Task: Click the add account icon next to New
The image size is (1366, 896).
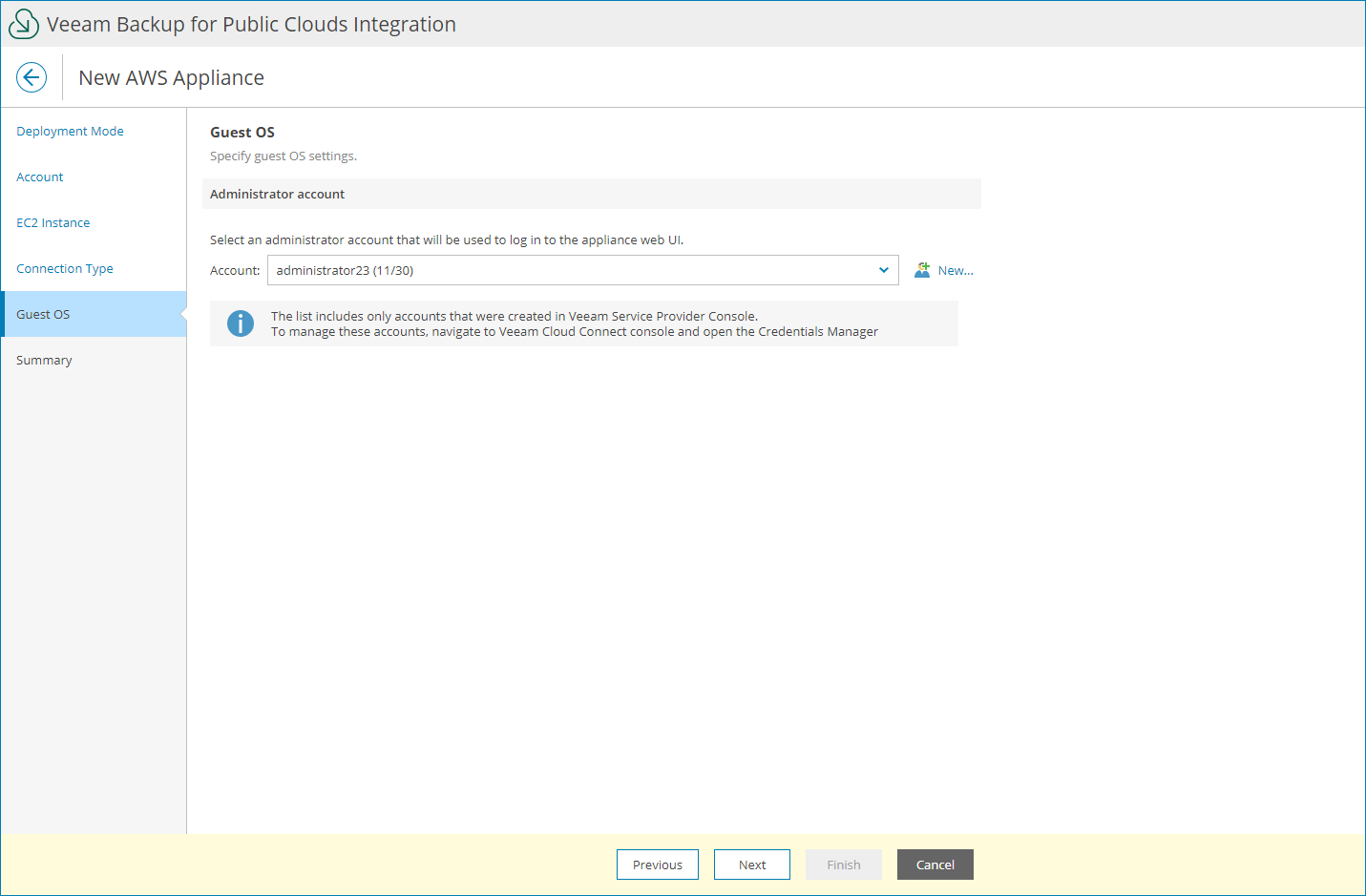Action: (x=921, y=270)
